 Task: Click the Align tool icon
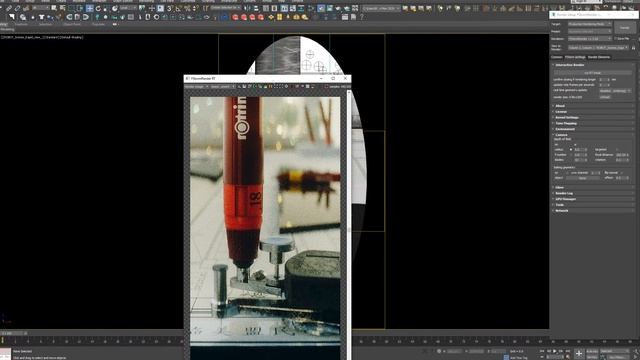pos(256,8)
